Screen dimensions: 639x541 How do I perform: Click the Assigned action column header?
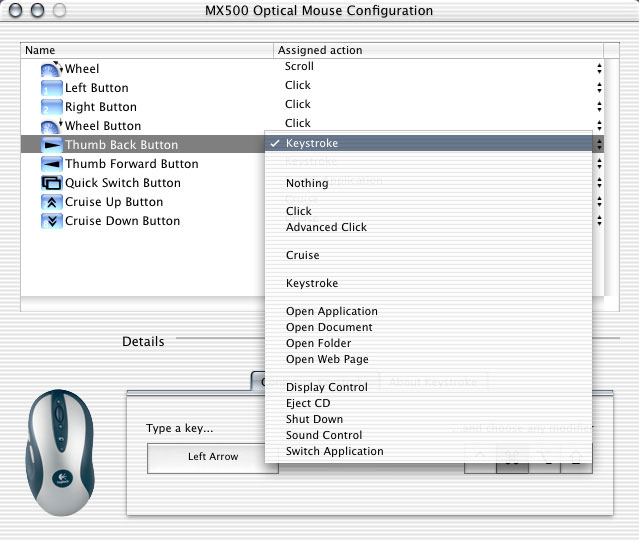[x=438, y=50]
